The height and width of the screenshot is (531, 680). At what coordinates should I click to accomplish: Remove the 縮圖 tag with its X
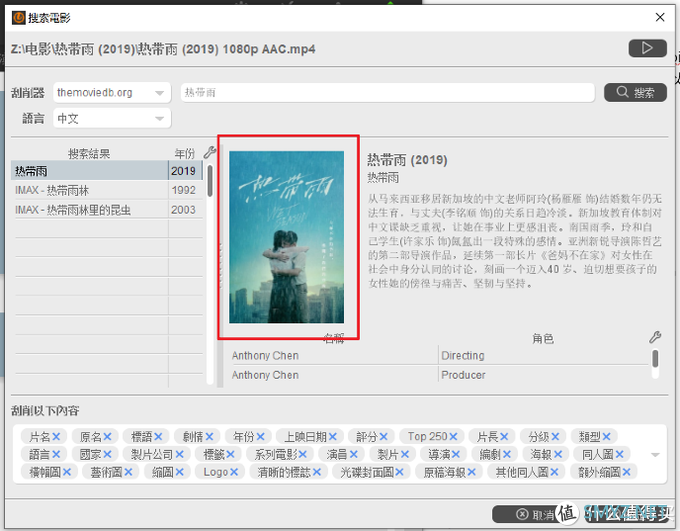pos(180,472)
